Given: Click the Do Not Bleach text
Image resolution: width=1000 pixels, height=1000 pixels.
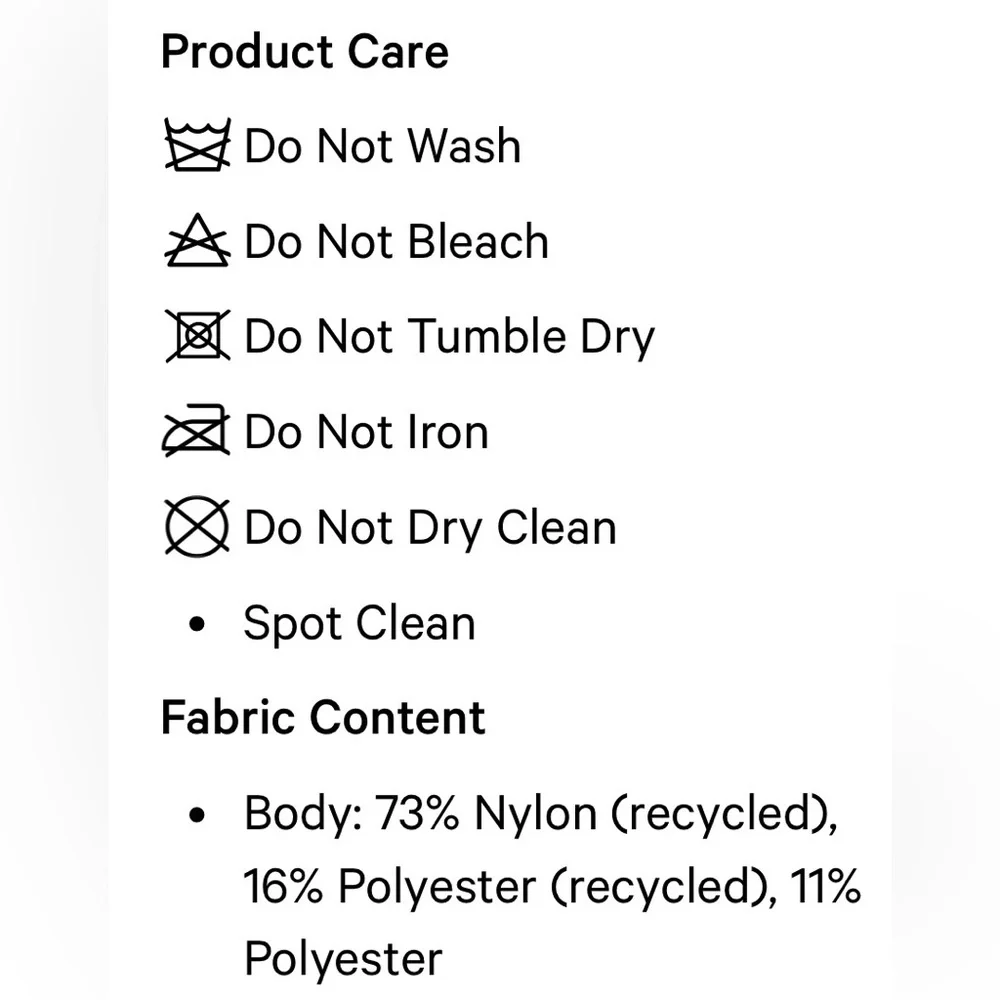Looking at the screenshot, I should click(397, 242).
